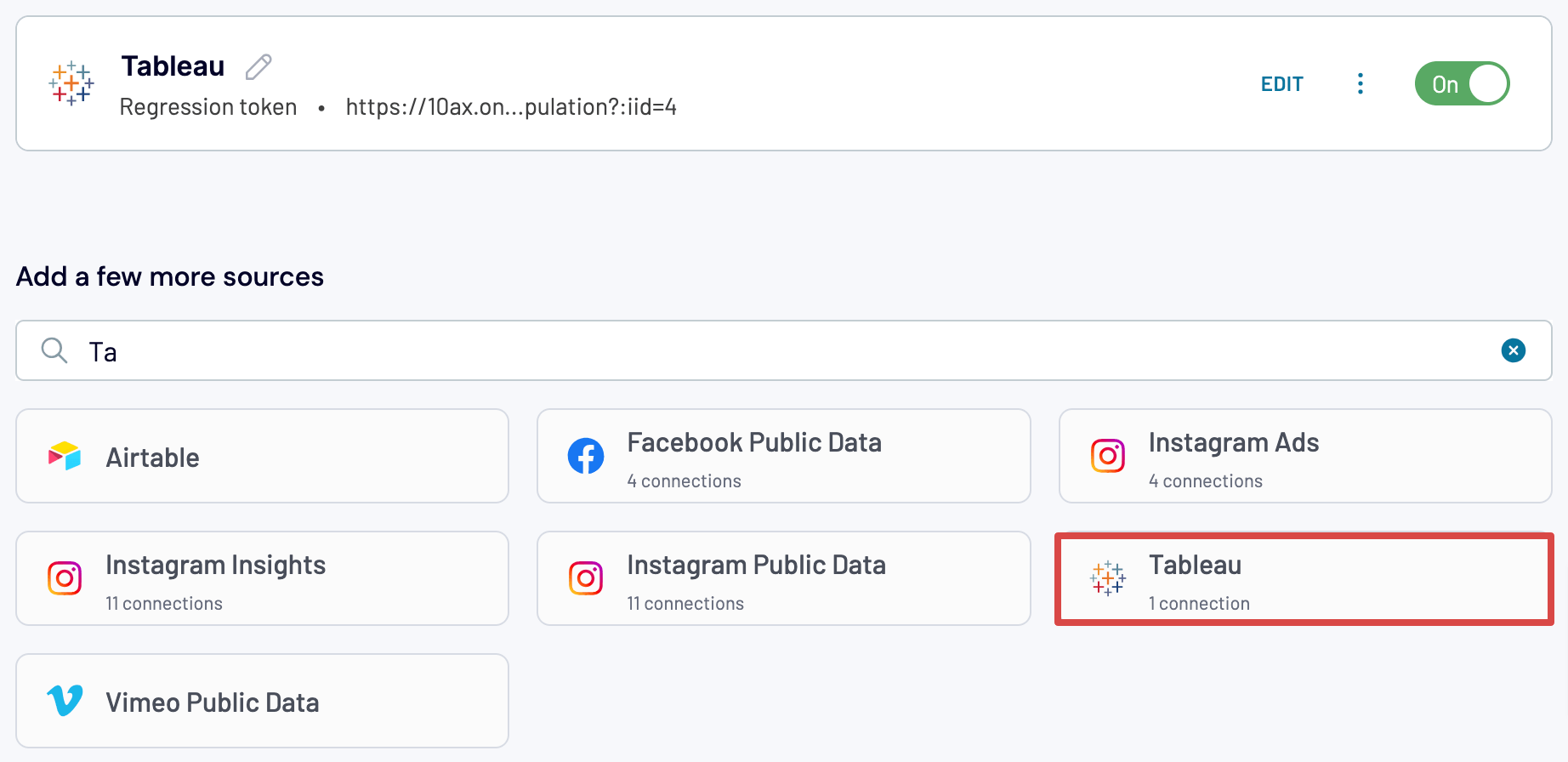
Task: Select Instagram Insights source card
Action: click(262, 579)
